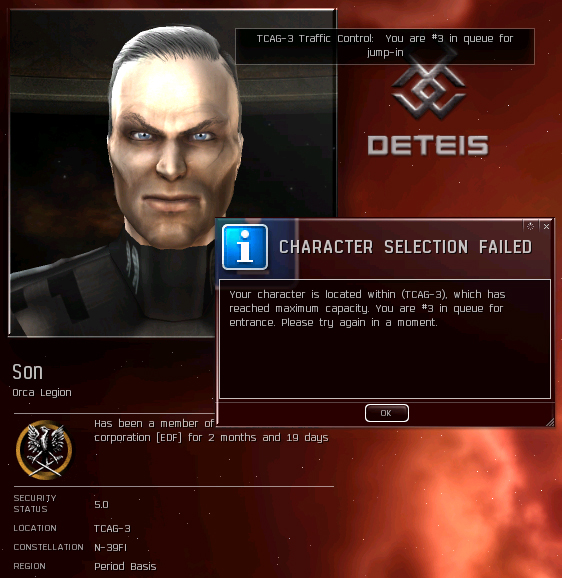The width and height of the screenshot is (562, 578).
Task: Click the TCAG-3 Traffic Control queue notice
Action: tap(385, 46)
